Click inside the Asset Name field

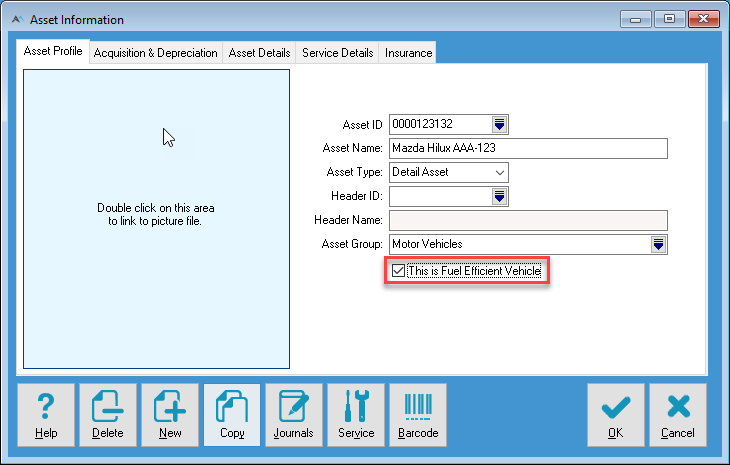[x=527, y=148]
